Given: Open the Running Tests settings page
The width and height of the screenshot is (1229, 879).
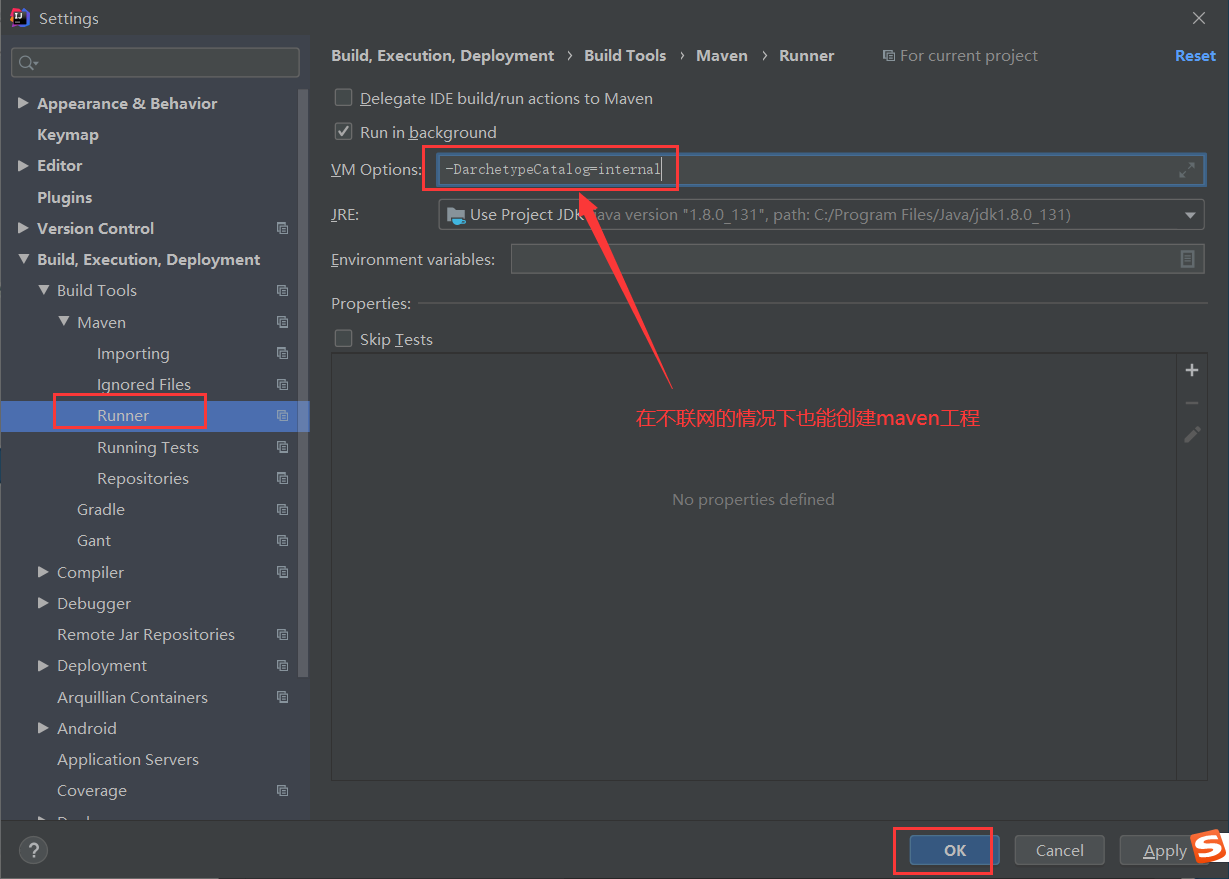Looking at the screenshot, I should tap(148, 447).
